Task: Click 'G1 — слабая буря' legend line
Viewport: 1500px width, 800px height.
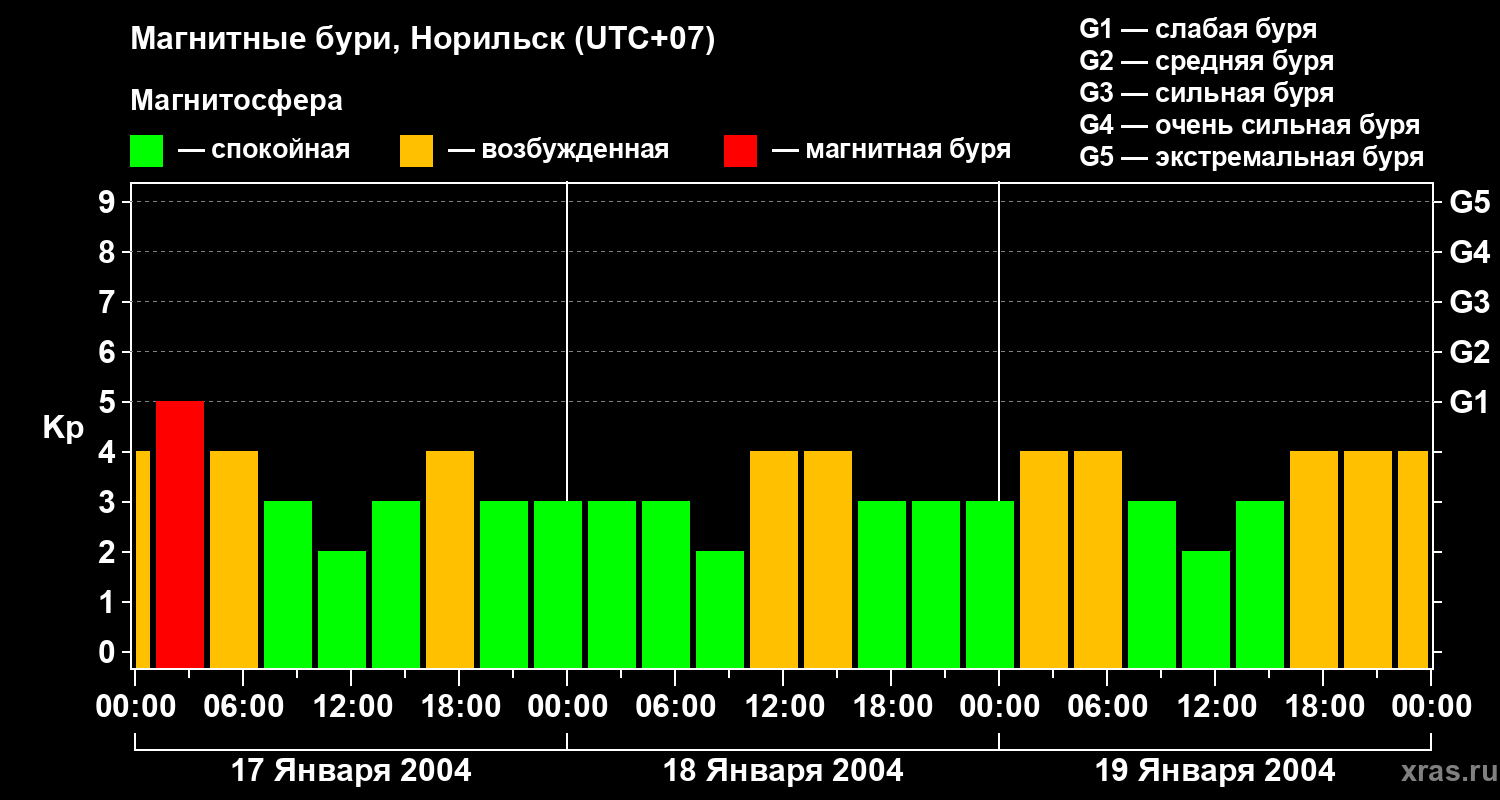Action: coord(1198,29)
